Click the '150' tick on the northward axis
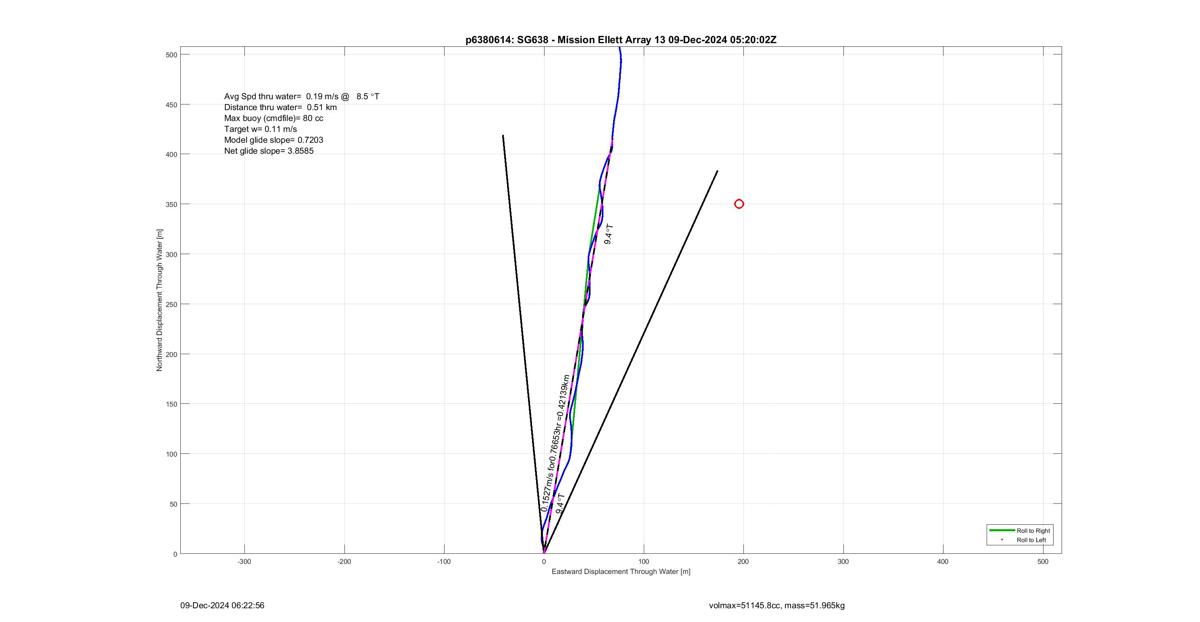The image size is (1200, 622). [171, 404]
